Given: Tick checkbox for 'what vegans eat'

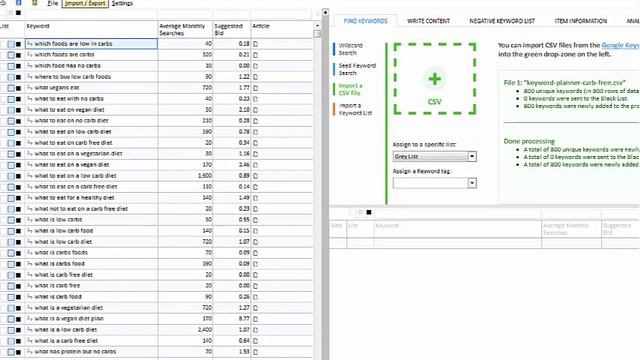Looking at the screenshot, I should (x=11, y=88).
